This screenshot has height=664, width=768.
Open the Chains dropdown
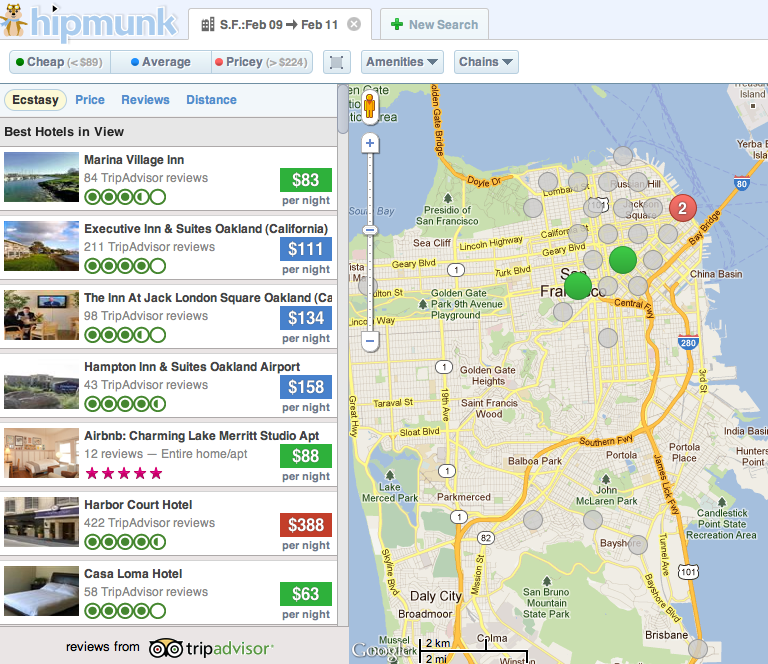[486, 62]
